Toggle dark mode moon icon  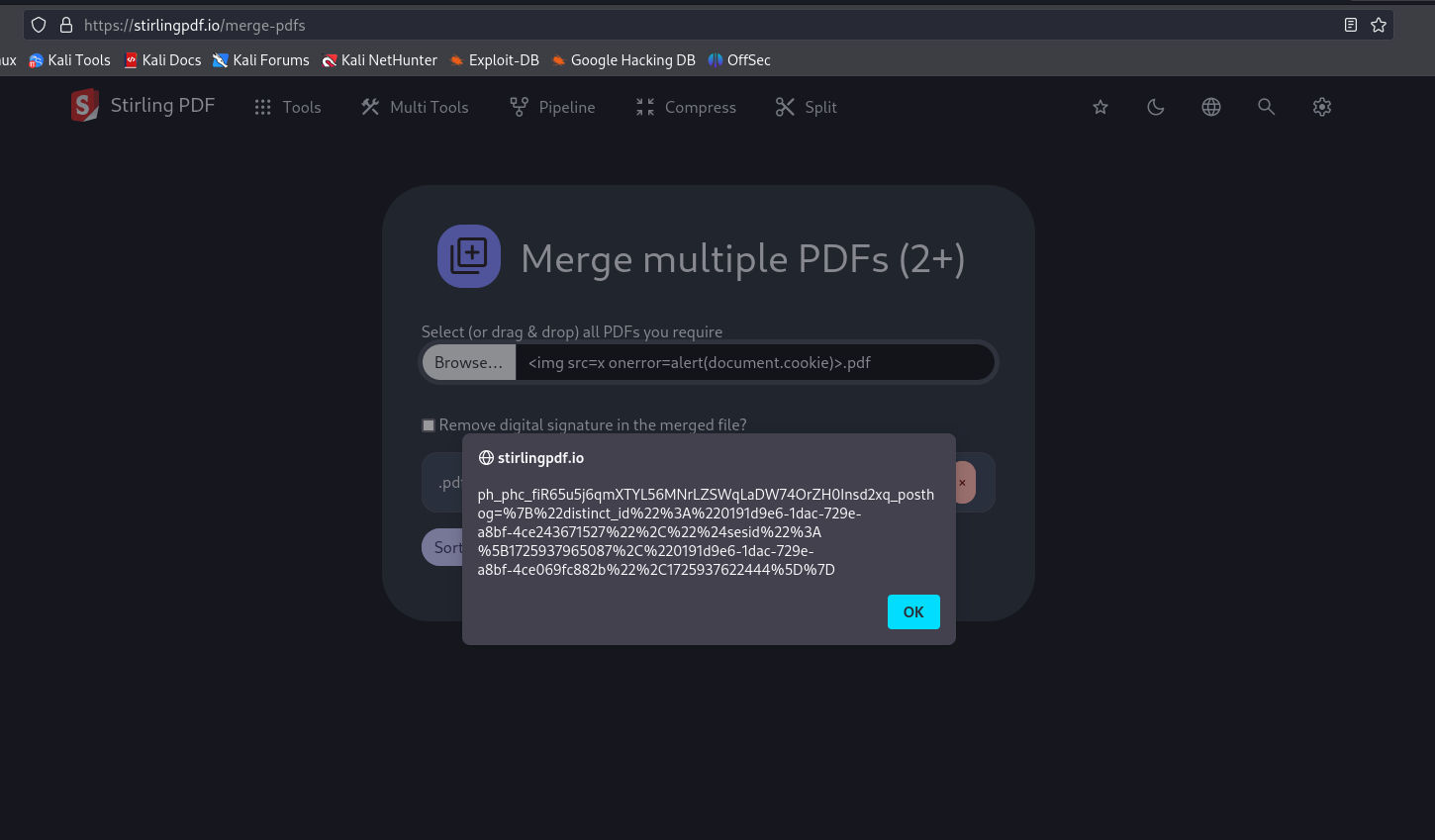point(1155,107)
